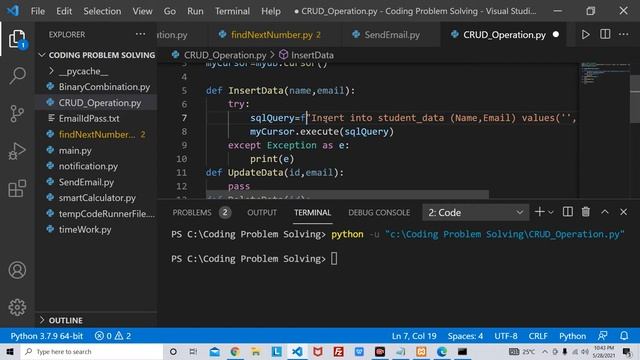The height and width of the screenshot is (360, 640).
Task: Open the Edit menu
Action: pyautogui.click(x=64, y=11)
